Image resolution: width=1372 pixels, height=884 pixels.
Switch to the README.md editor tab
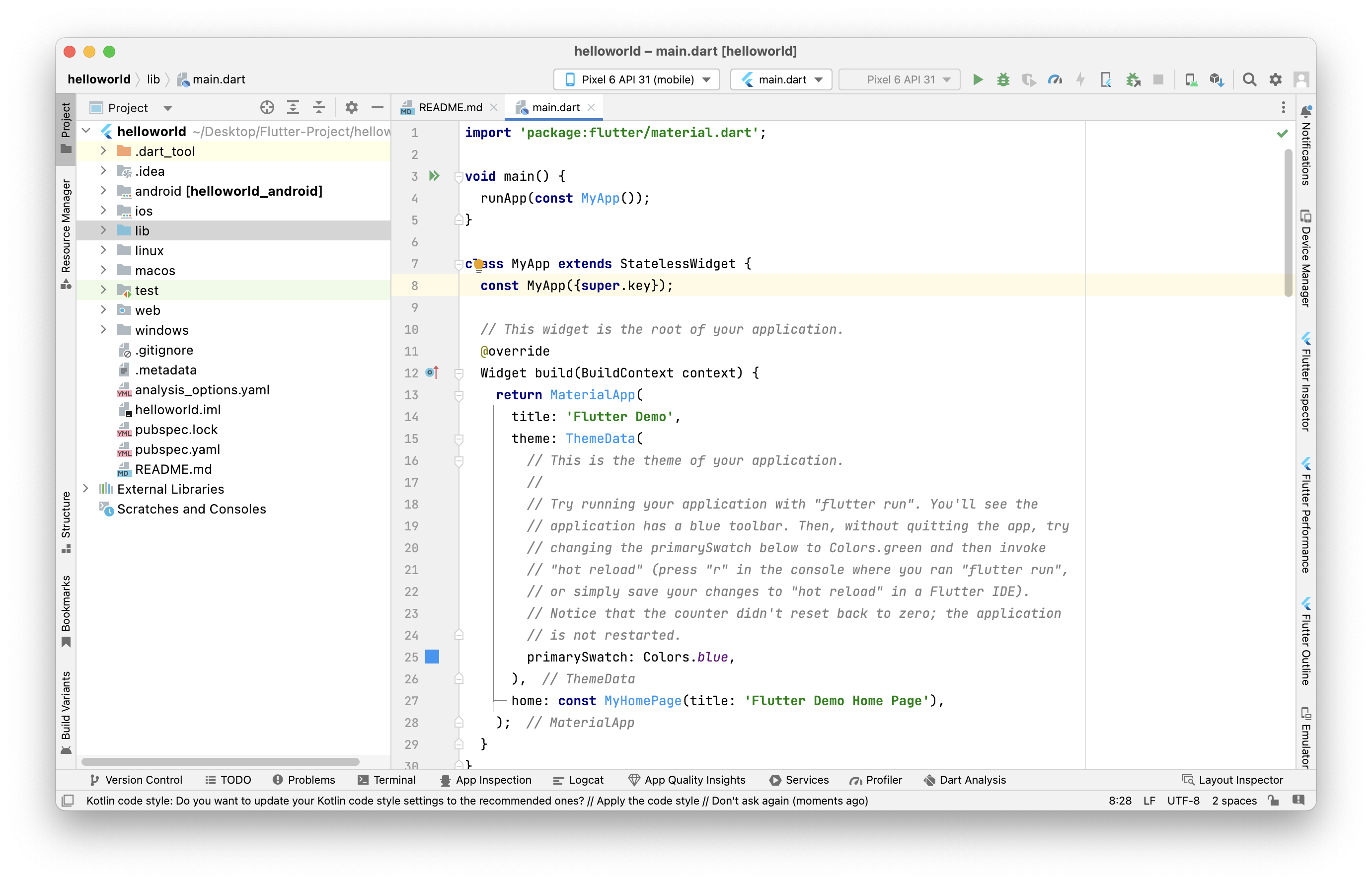click(x=450, y=107)
